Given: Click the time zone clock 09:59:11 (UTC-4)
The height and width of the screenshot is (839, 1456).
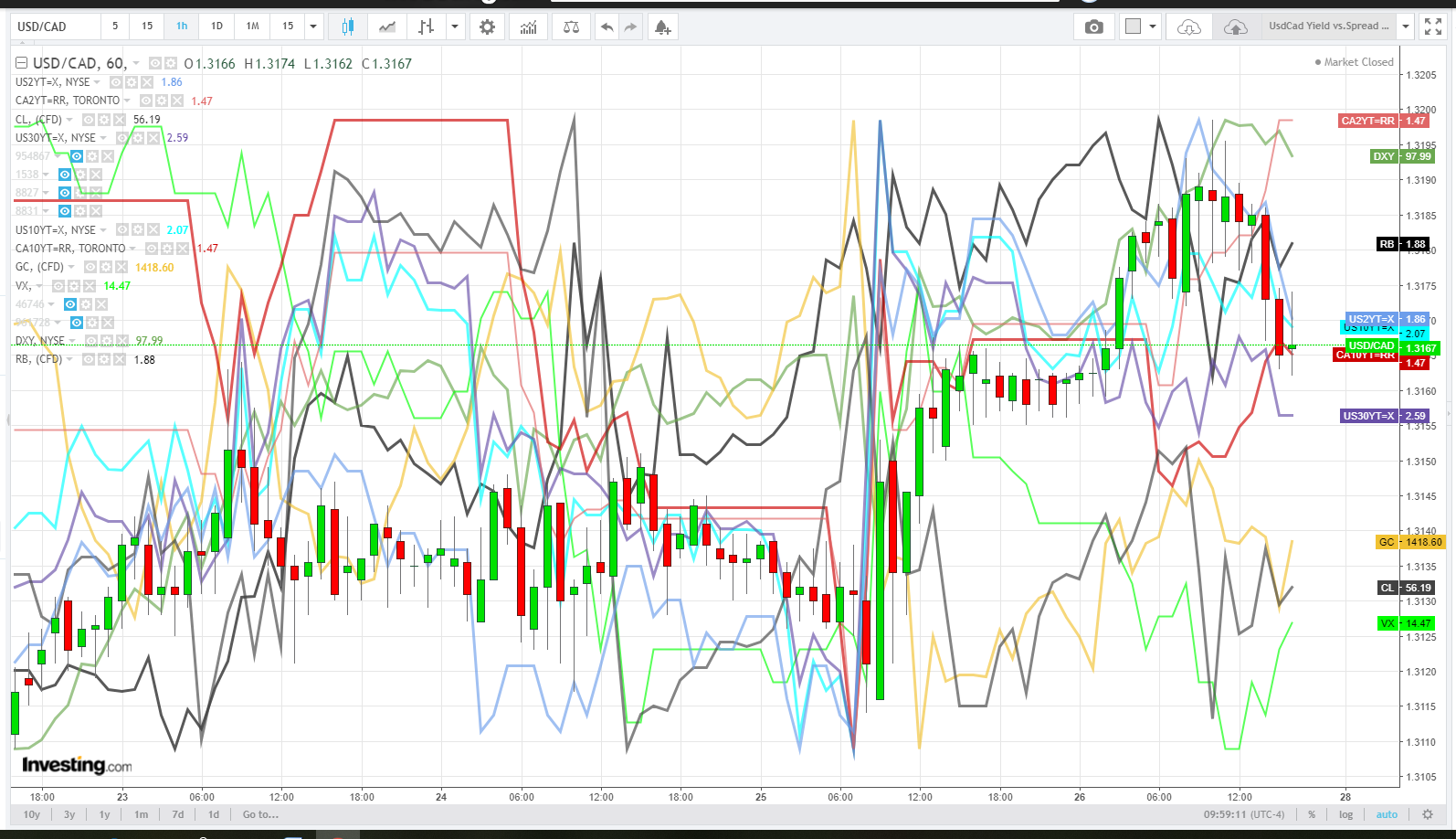Looking at the screenshot, I should (1244, 814).
